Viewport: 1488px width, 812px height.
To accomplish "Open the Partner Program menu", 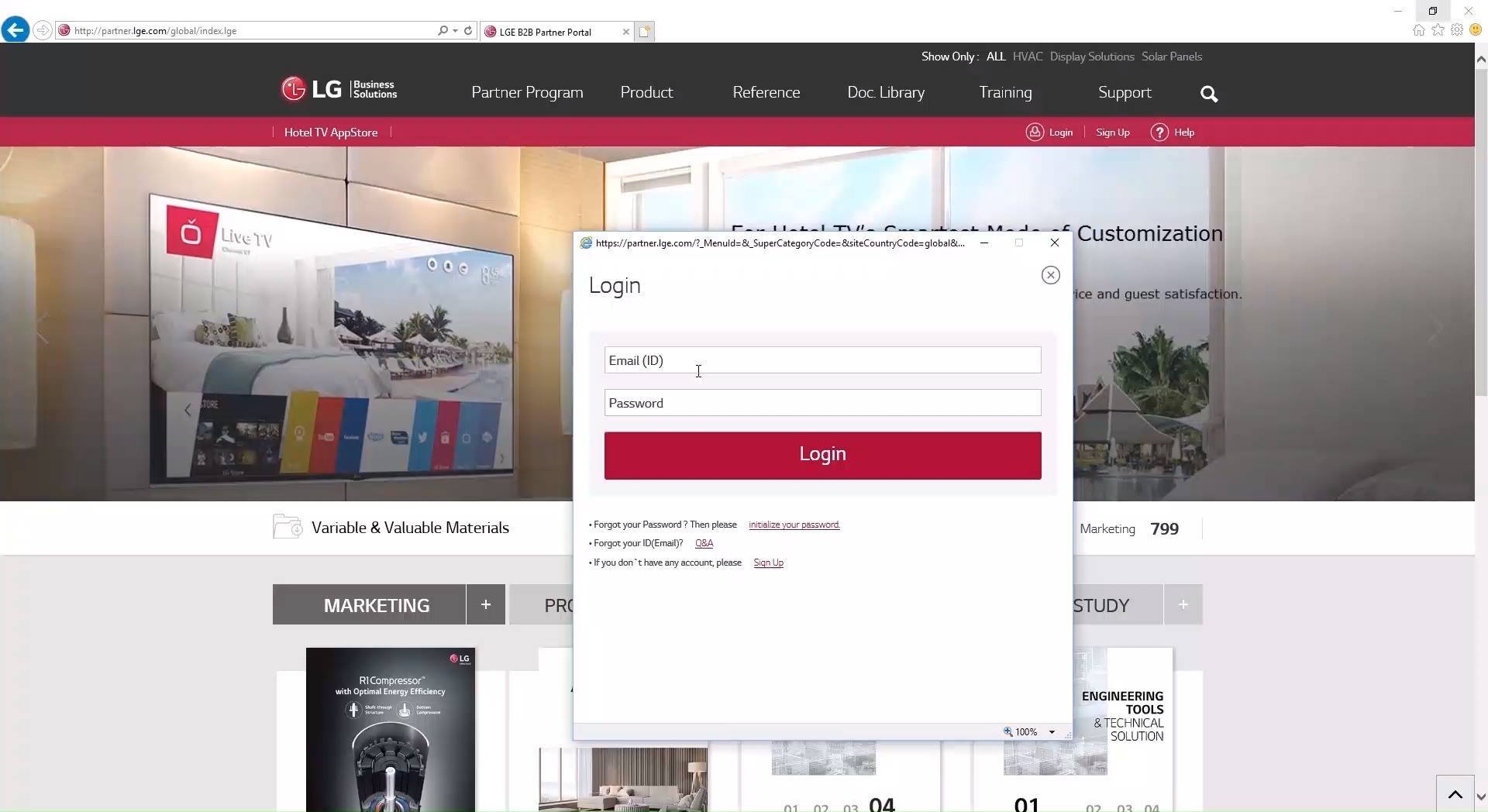I will pyautogui.click(x=527, y=92).
